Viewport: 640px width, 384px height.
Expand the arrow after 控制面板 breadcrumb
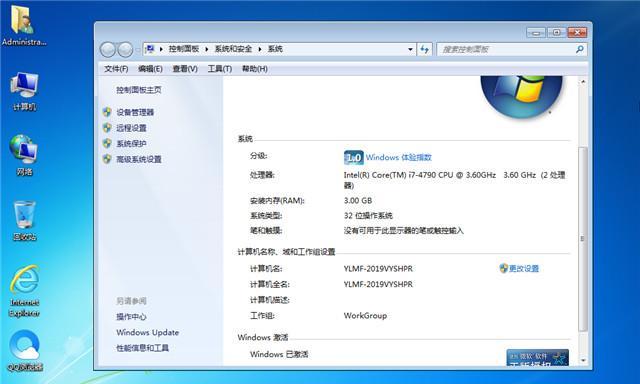(x=207, y=49)
